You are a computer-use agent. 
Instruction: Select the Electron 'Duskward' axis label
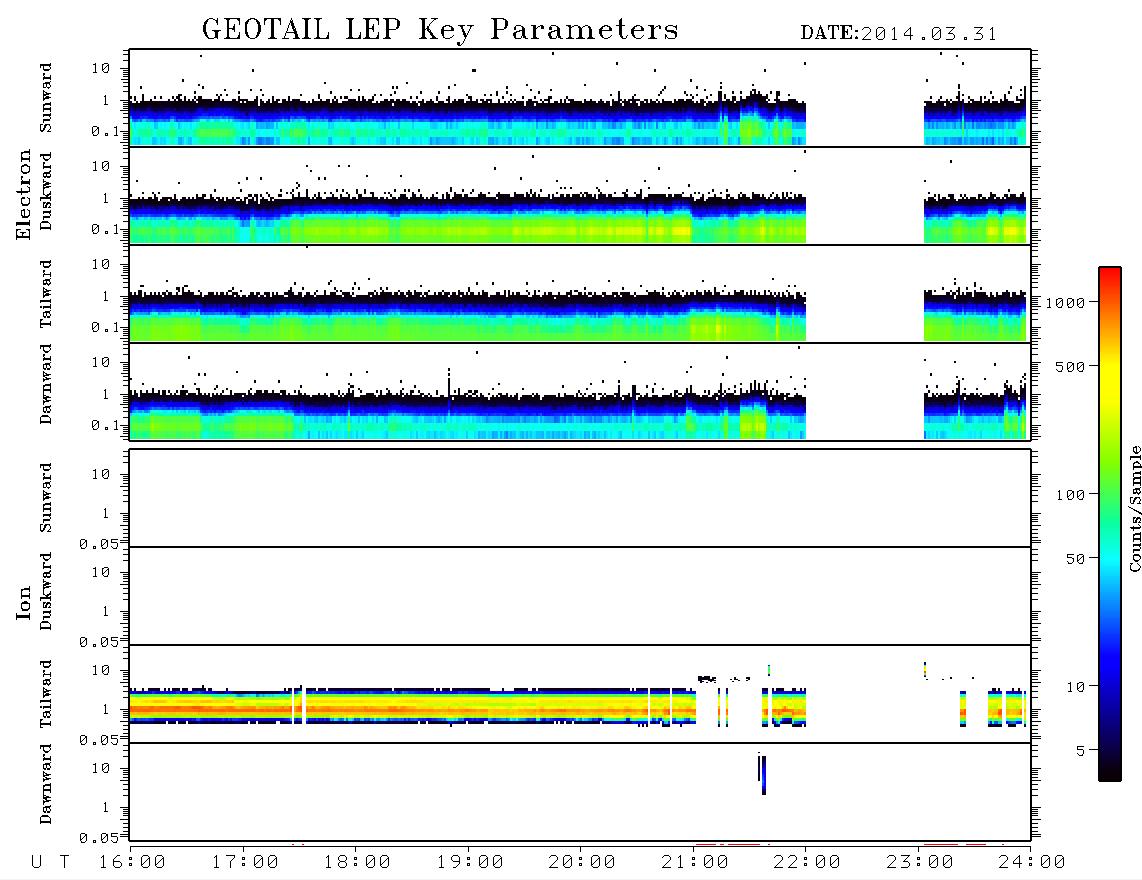45,192
